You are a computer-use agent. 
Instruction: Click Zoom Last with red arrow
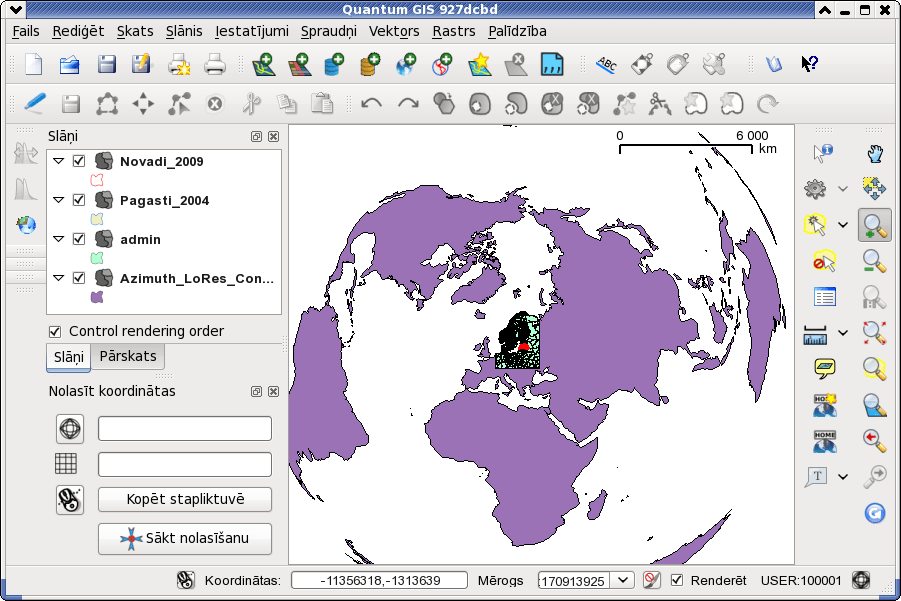(875, 441)
